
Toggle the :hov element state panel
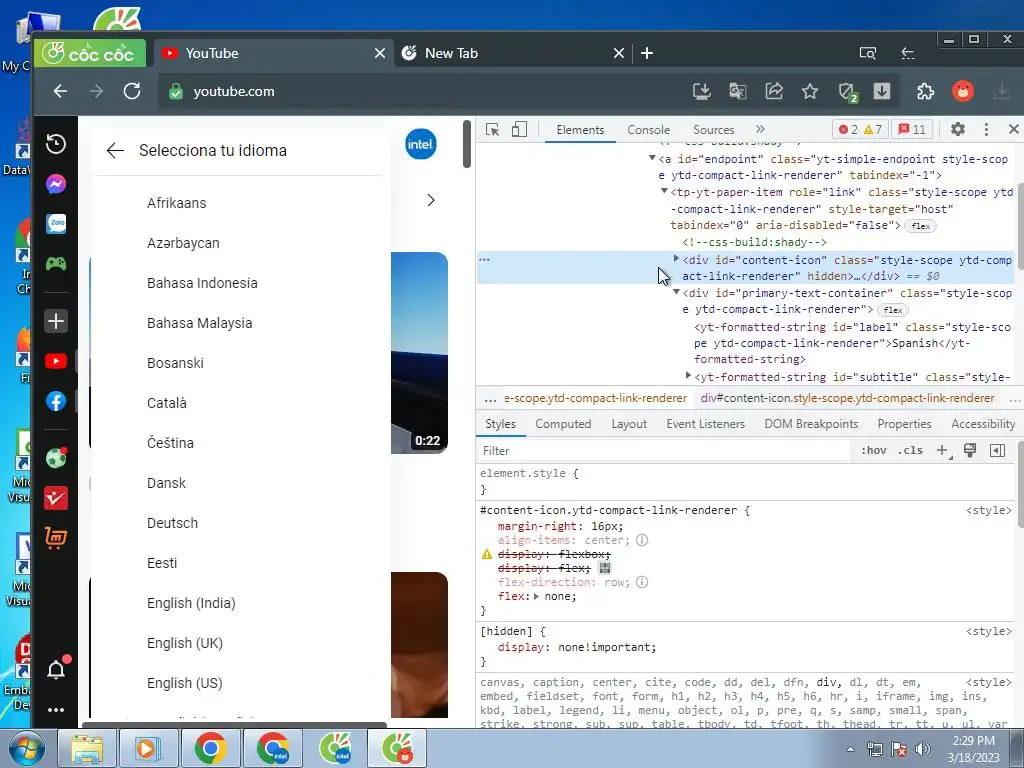[874, 451]
